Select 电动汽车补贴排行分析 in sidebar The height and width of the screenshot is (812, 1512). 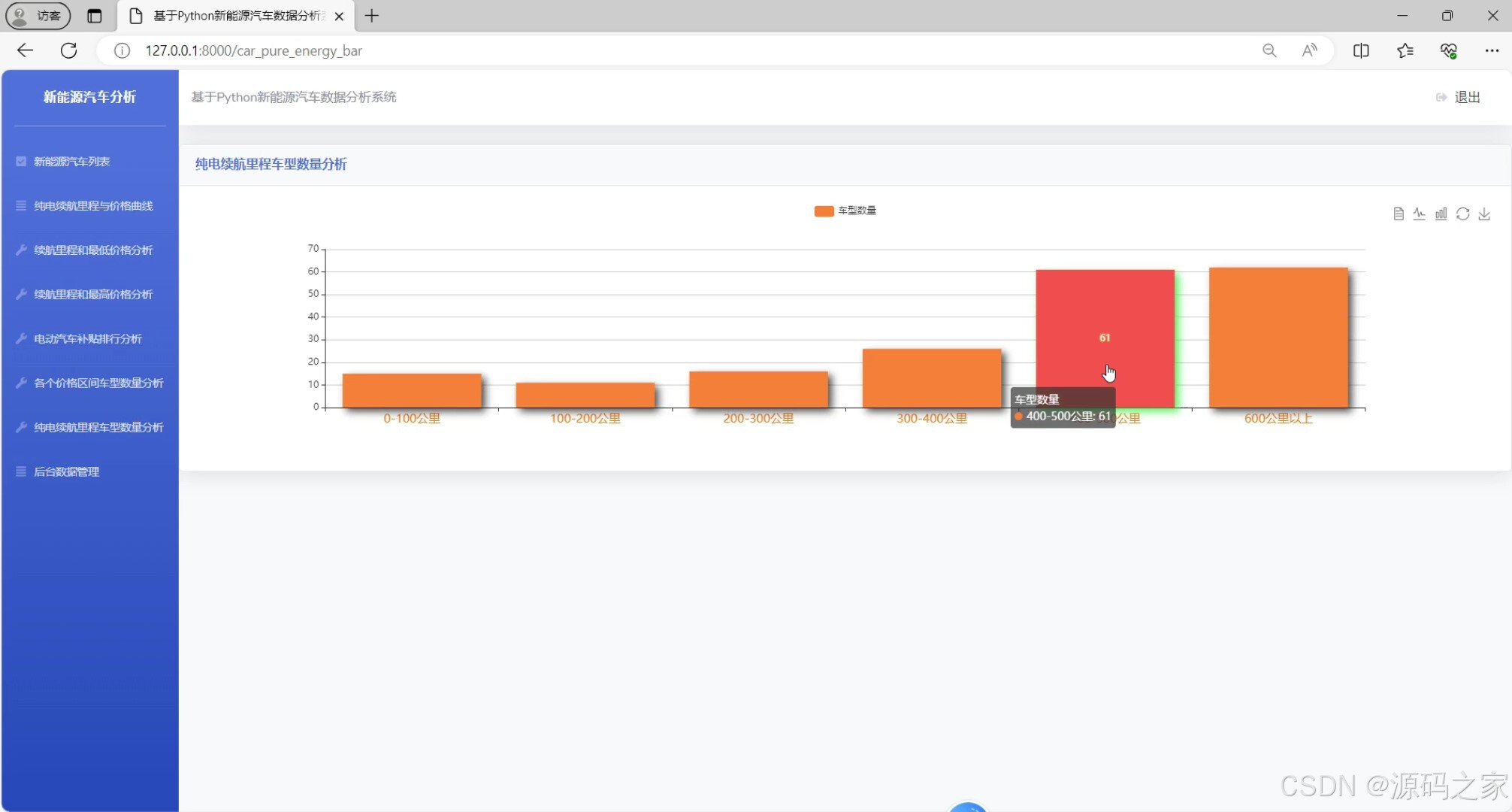[x=87, y=339]
